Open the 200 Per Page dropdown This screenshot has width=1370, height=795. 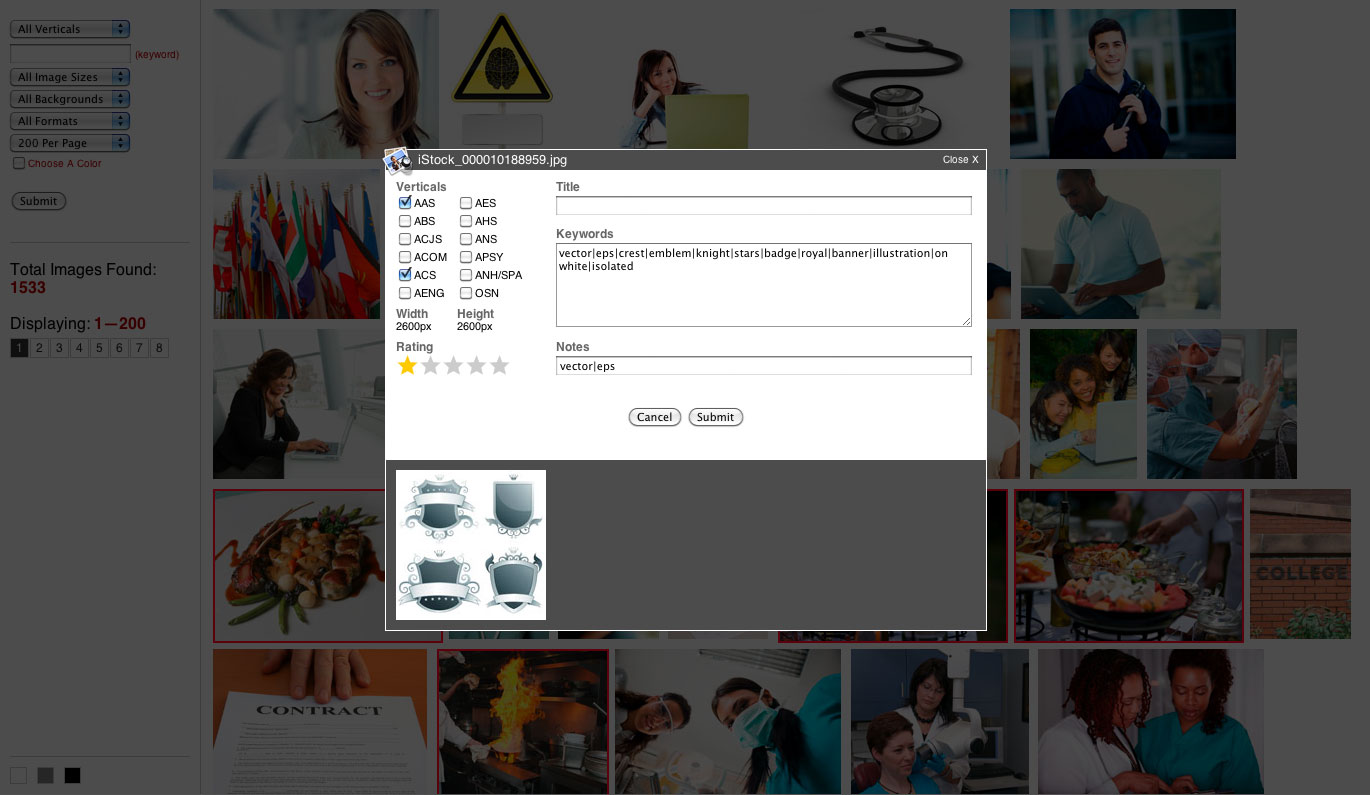[70, 143]
